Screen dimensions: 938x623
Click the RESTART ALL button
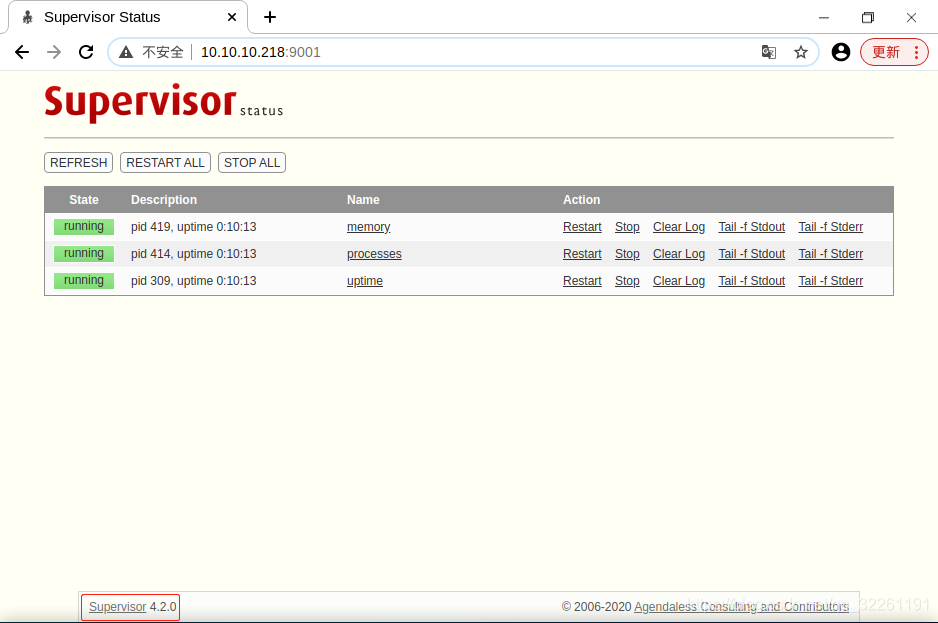(165, 163)
